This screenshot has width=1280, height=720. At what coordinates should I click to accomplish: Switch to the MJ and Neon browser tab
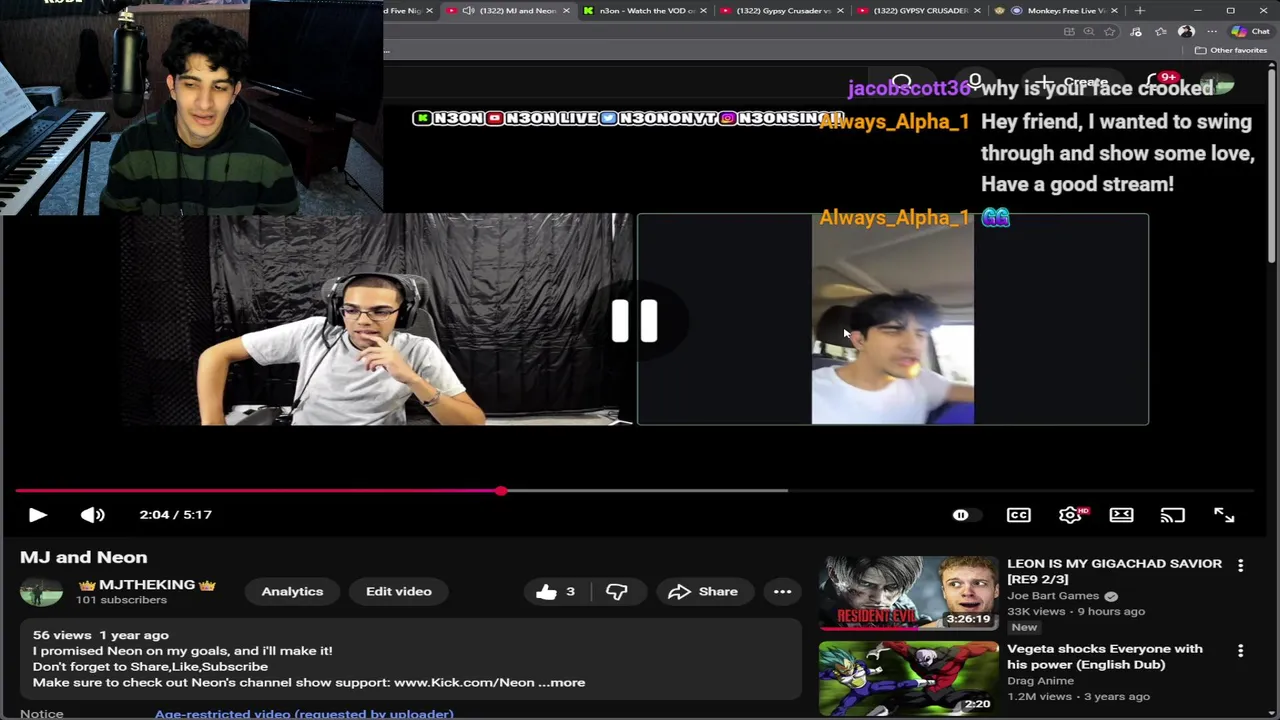pos(510,10)
